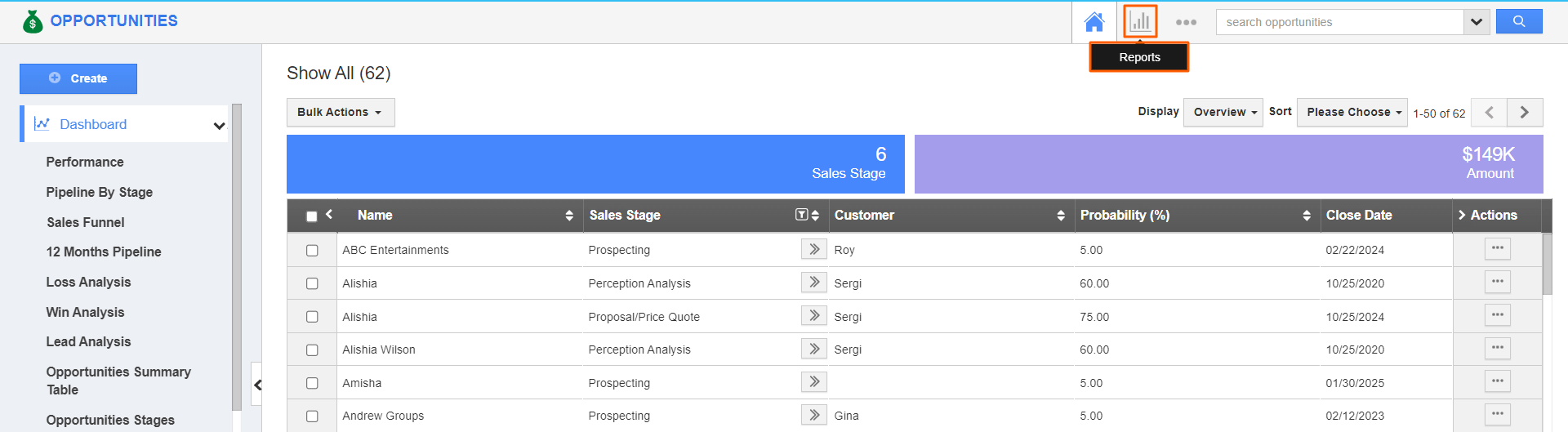1568x432 pixels.
Task: Go to next page arrow
Action: [x=1525, y=113]
